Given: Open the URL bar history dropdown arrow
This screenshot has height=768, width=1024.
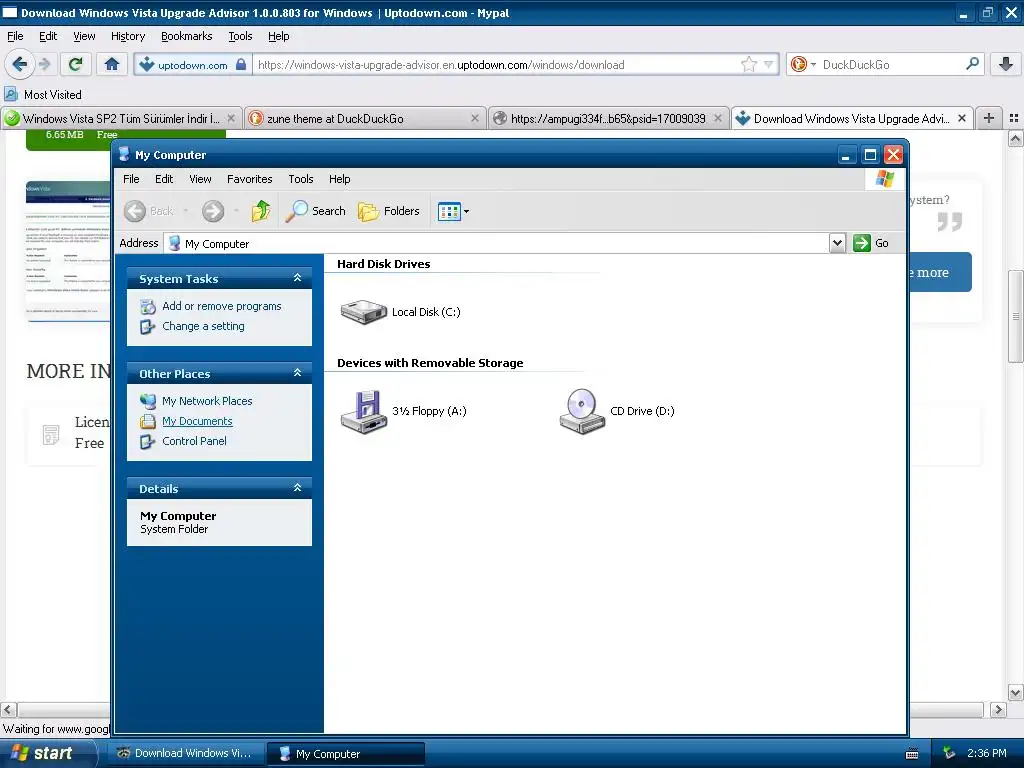Looking at the screenshot, I should point(769,64).
